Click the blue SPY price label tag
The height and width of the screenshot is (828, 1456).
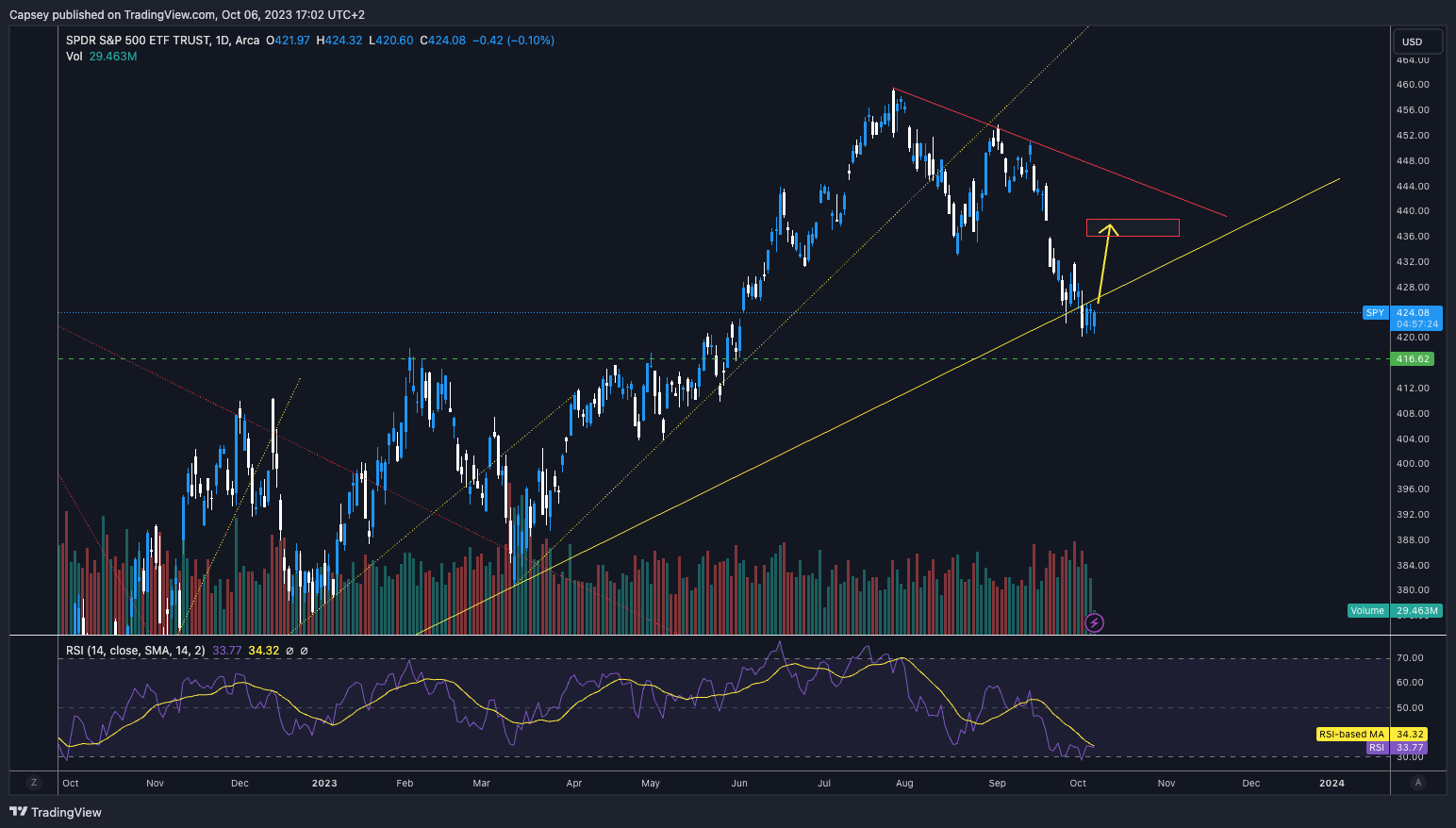[1375, 313]
